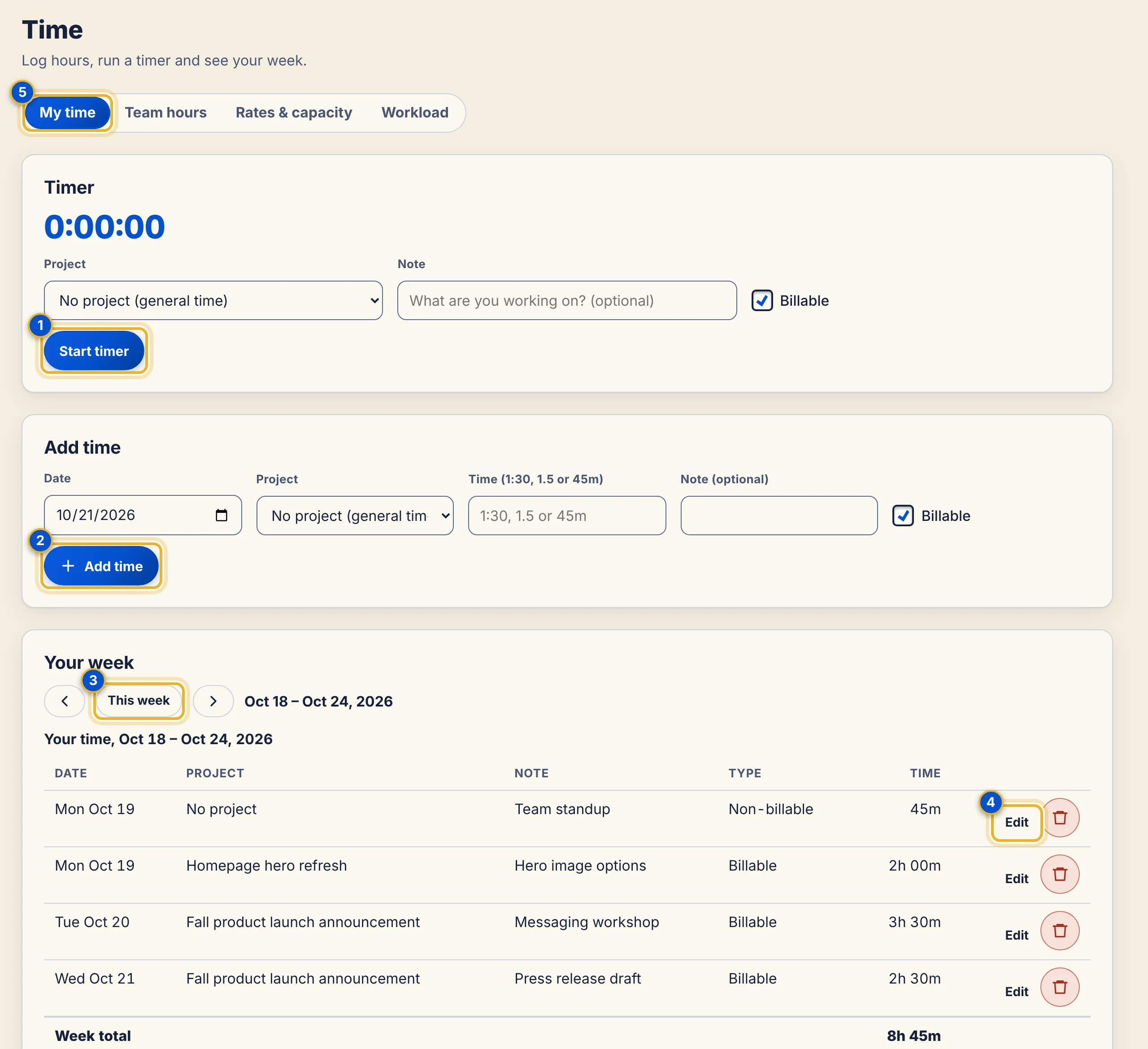
Task: Click the Week total 8h 45m value
Action: click(x=913, y=1036)
